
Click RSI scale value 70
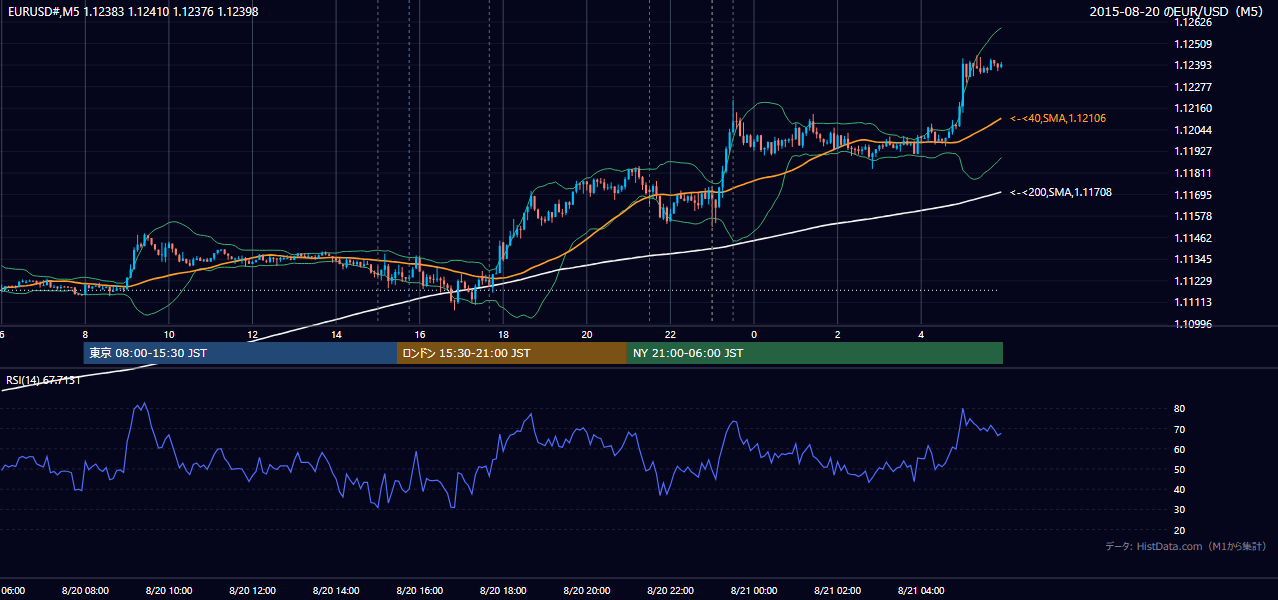(1180, 429)
